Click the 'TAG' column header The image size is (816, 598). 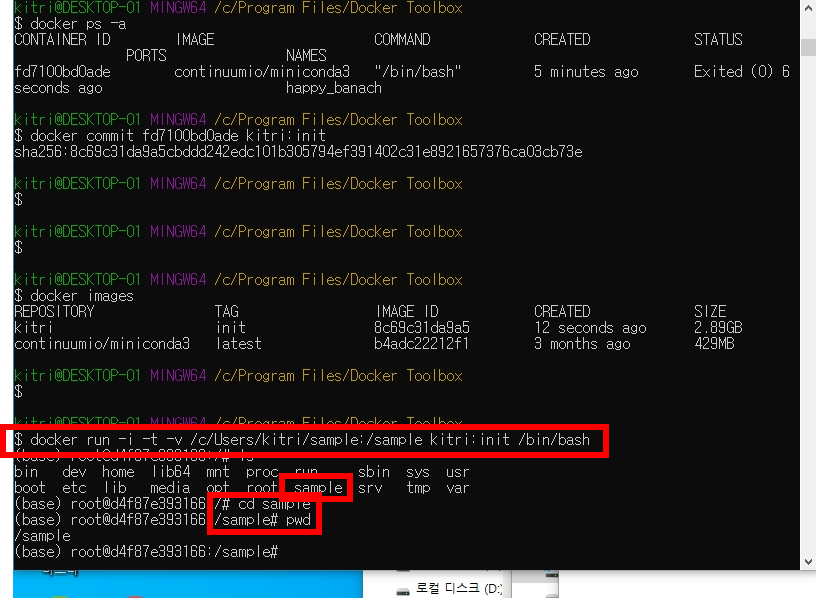227,312
